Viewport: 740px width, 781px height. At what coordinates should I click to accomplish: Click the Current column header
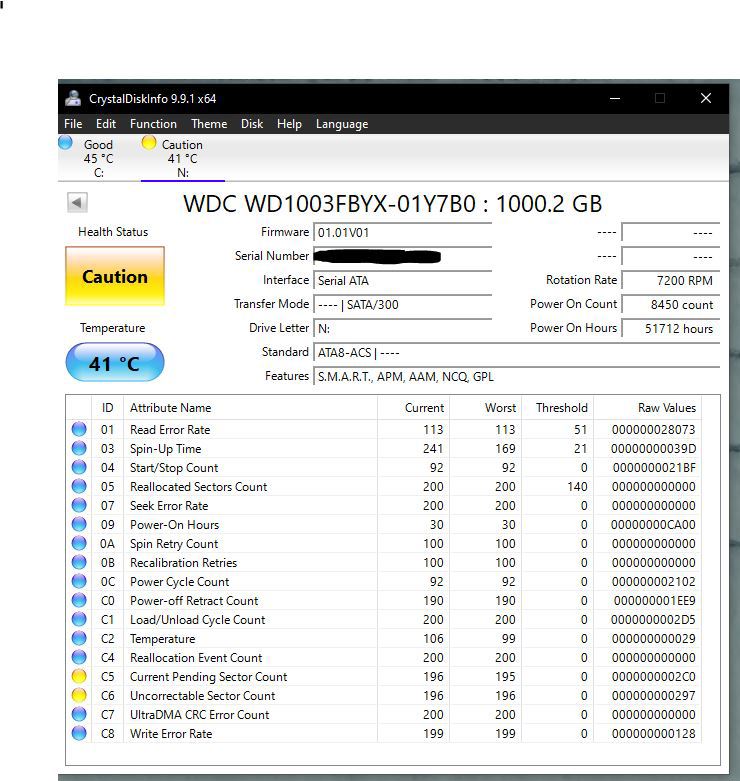pos(413,407)
